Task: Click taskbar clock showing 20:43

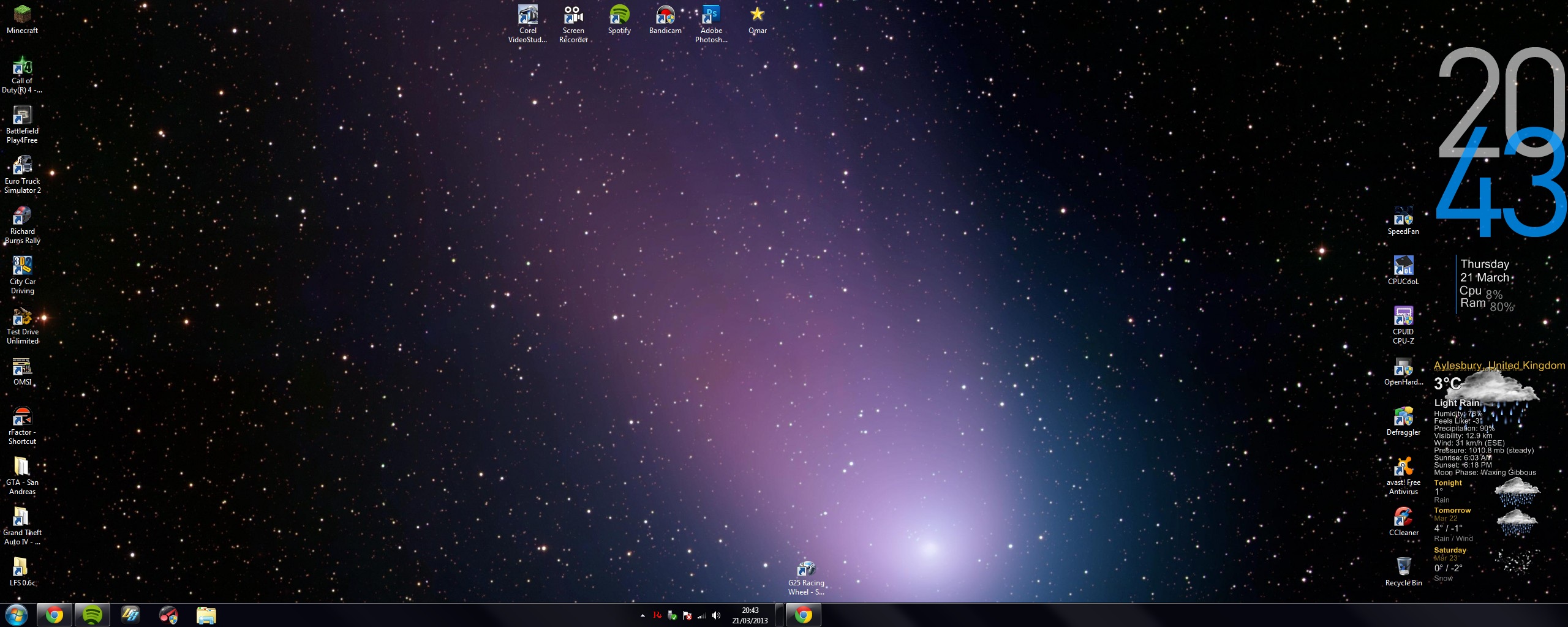Action: tap(750, 615)
